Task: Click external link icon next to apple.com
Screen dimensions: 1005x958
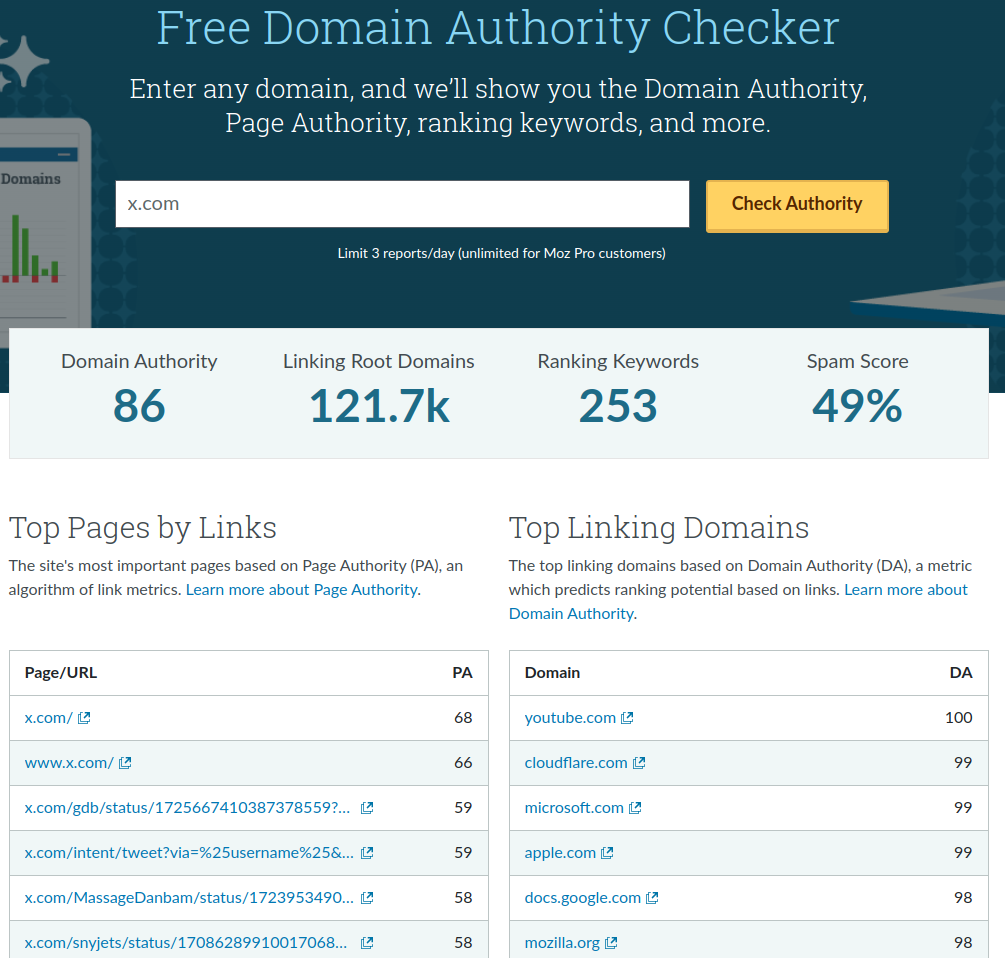Action: pos(607,852)
